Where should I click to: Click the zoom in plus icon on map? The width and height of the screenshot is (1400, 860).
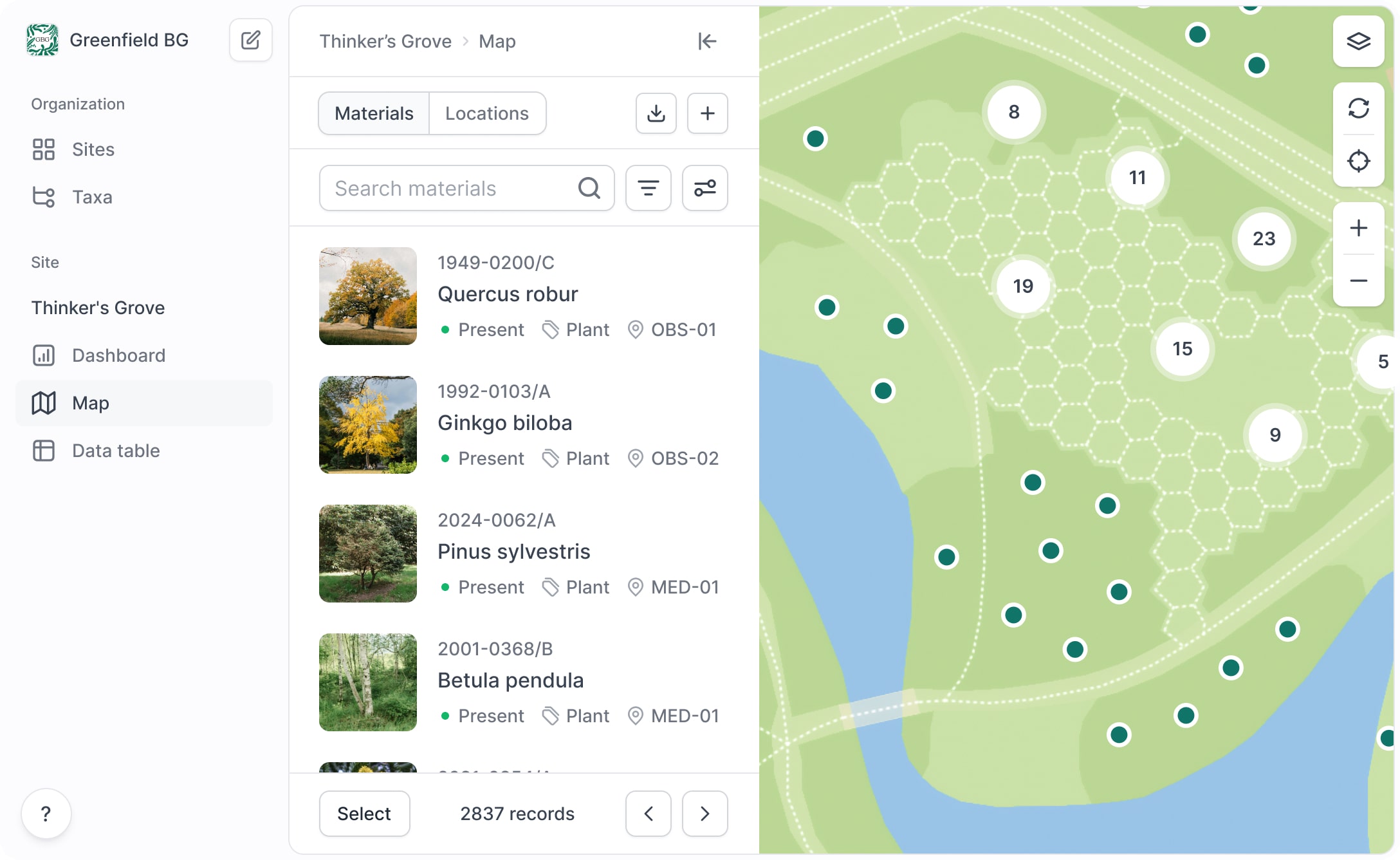click(x=1357, y=228)
